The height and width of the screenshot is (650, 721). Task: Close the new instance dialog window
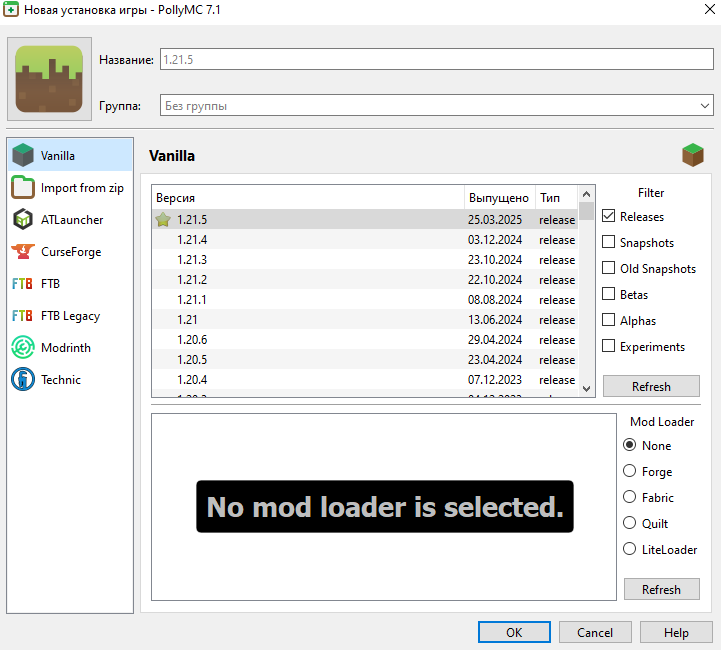tap(710, 9)
